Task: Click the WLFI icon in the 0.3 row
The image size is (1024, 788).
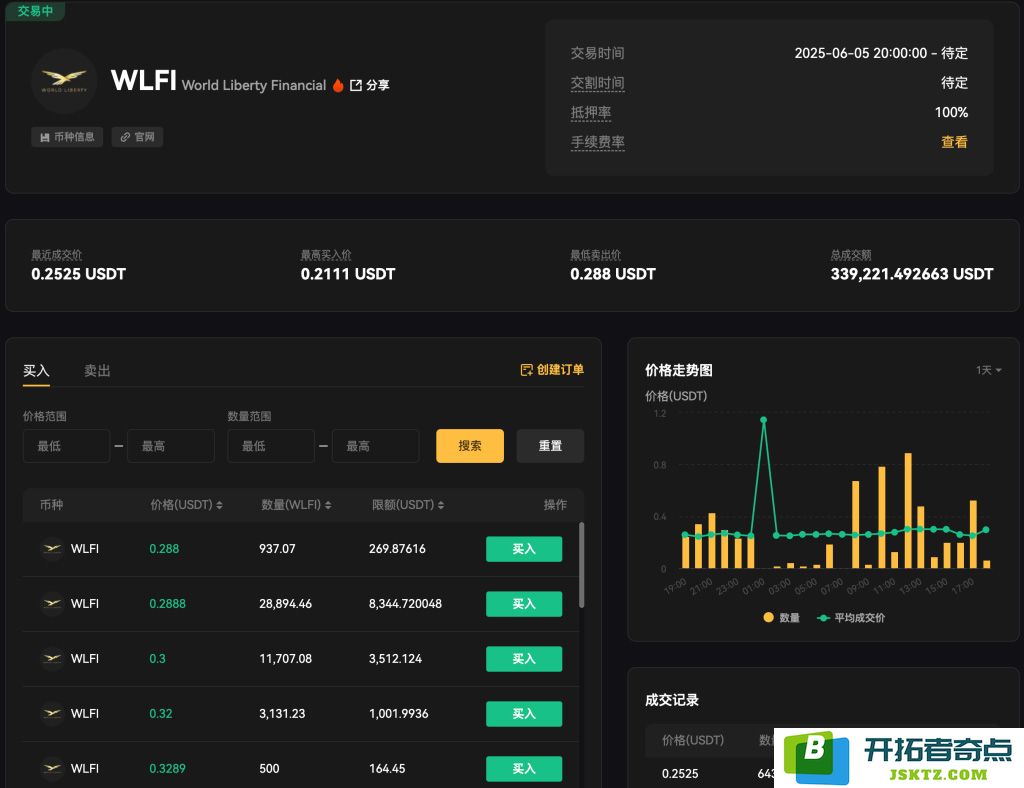Action: (52, 658)
